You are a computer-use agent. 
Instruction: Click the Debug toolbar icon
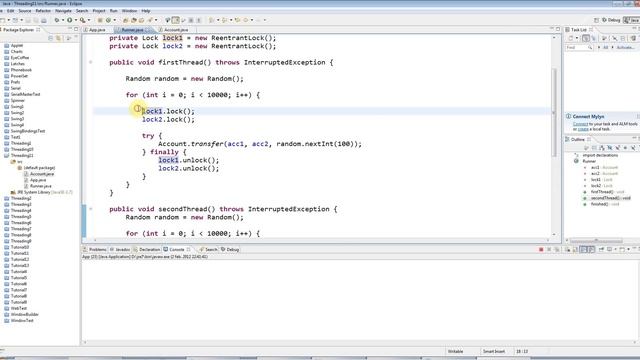(x=57, y=20)
